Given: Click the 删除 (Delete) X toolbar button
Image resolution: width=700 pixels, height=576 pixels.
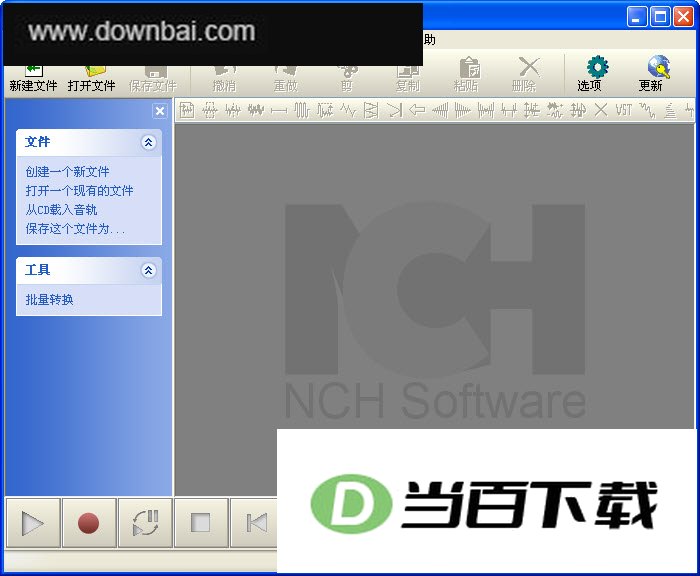Looking at the screenshot, I should 524,76.
